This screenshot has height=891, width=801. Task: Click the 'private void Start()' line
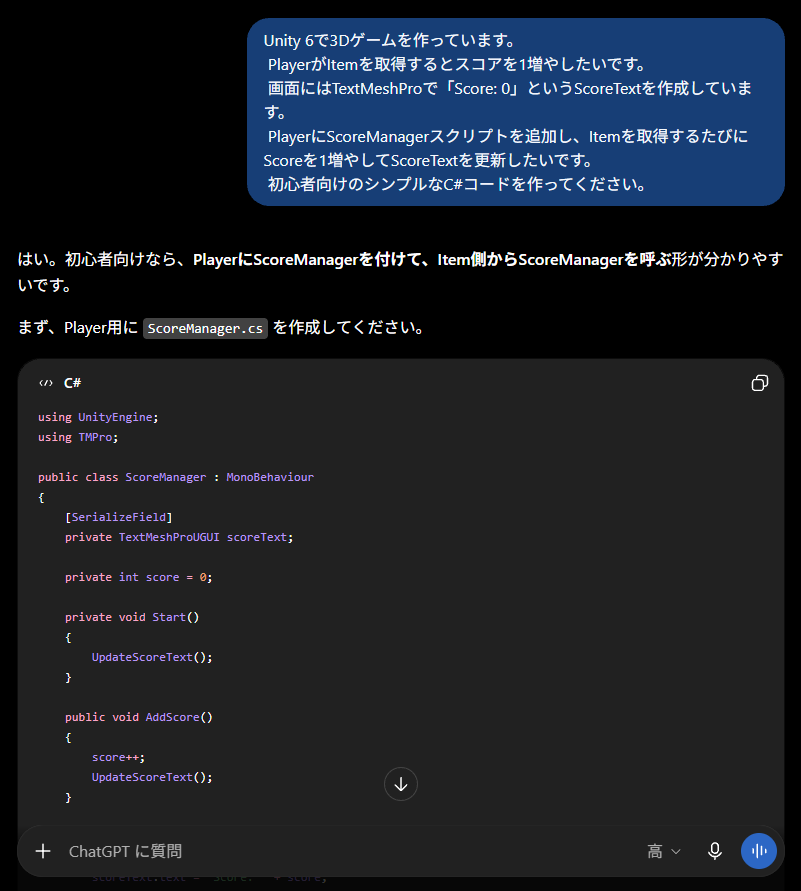[x=132, y=617]
